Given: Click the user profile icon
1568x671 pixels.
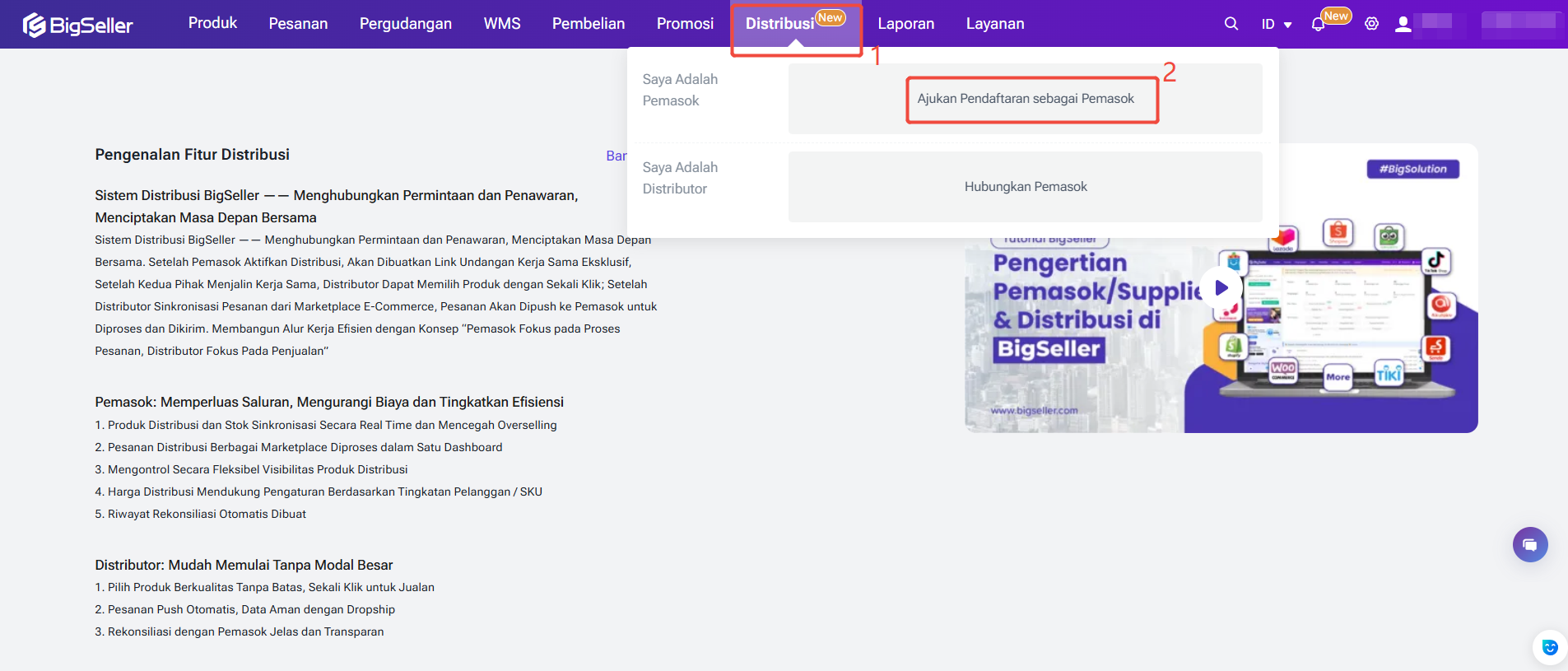Looking at the screenshot, I should click(x=1403, y=24).
